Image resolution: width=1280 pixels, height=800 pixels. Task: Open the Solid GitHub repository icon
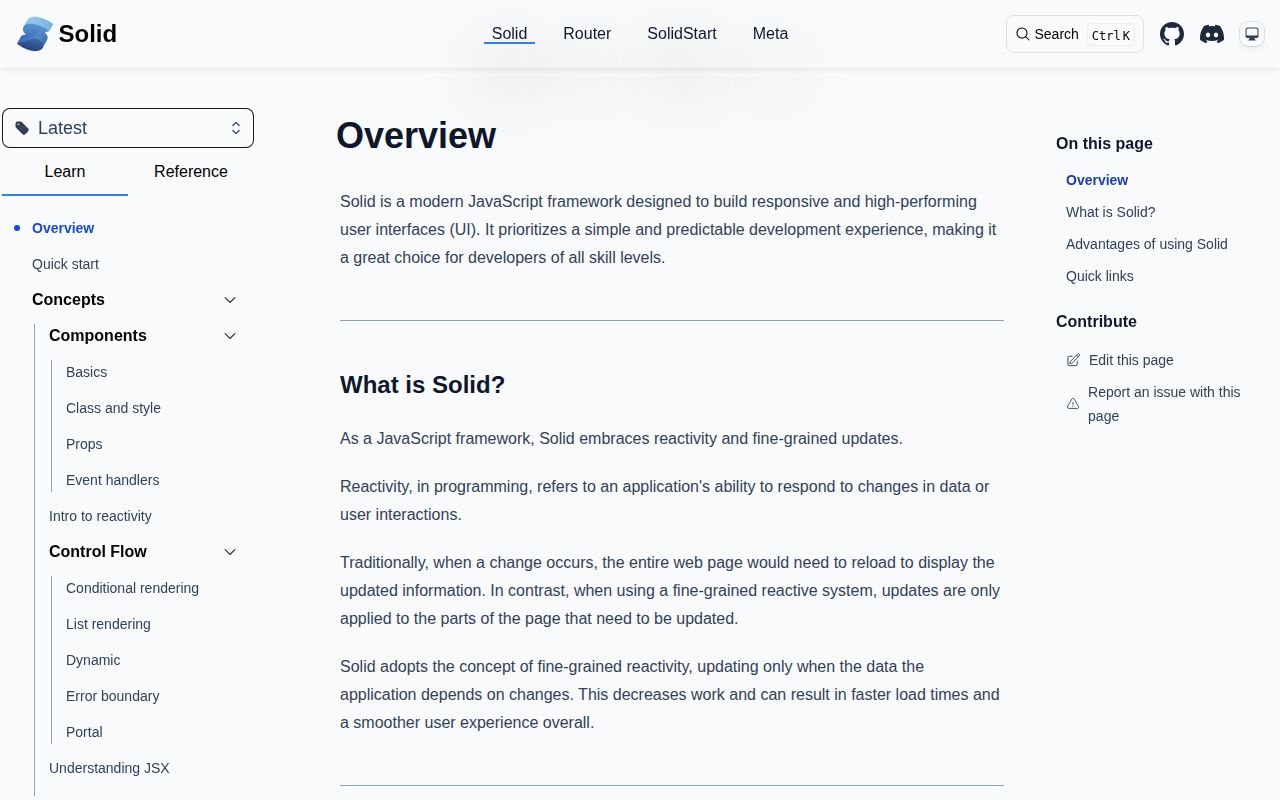(x=1172, y=34)
